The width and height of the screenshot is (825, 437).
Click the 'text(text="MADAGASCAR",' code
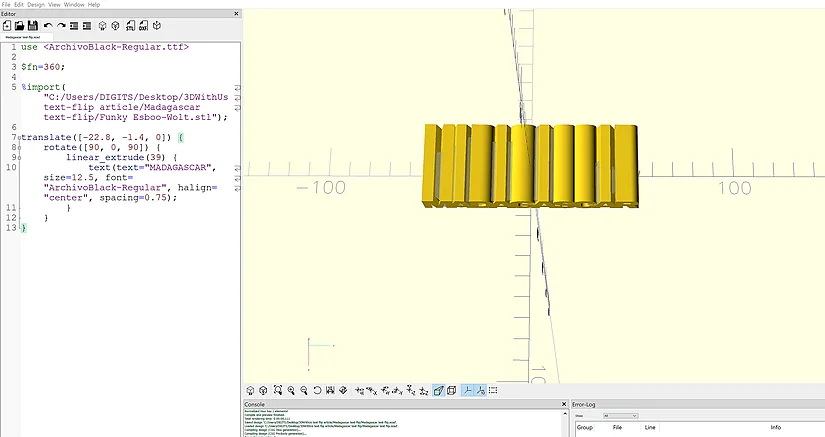pos(153,167)
